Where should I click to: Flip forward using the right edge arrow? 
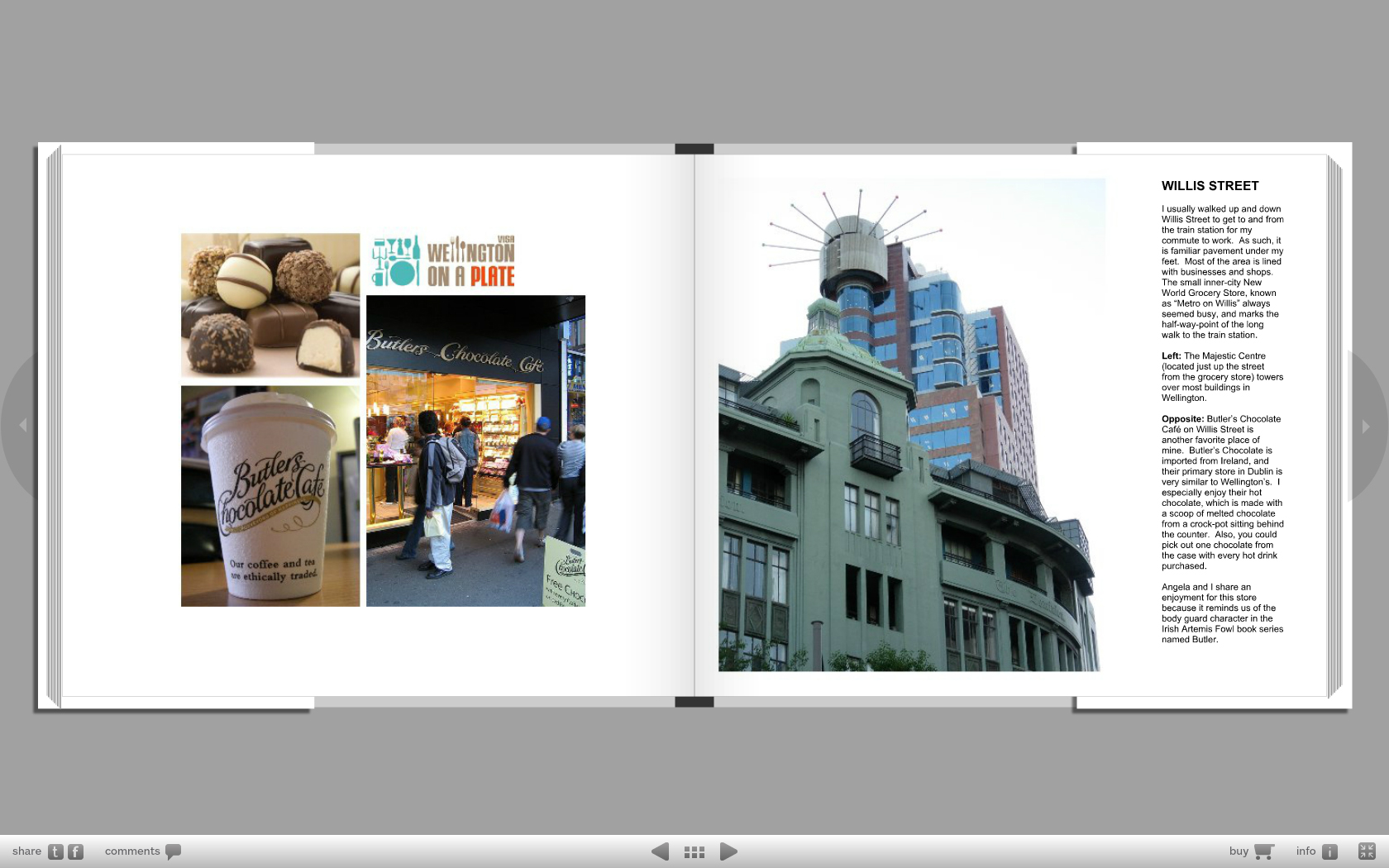tap(1366, 427)
